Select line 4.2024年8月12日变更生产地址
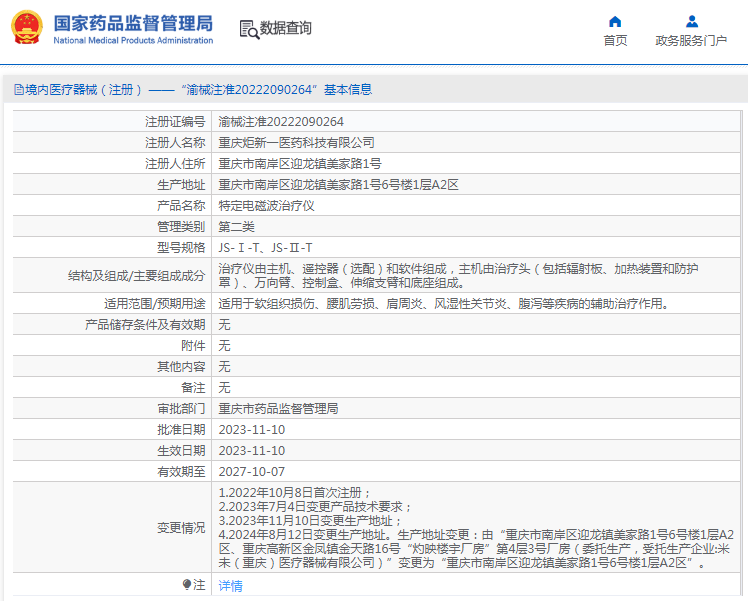This screenshot has width=748, height=601. pyautogui.click(x=476, y=549)
